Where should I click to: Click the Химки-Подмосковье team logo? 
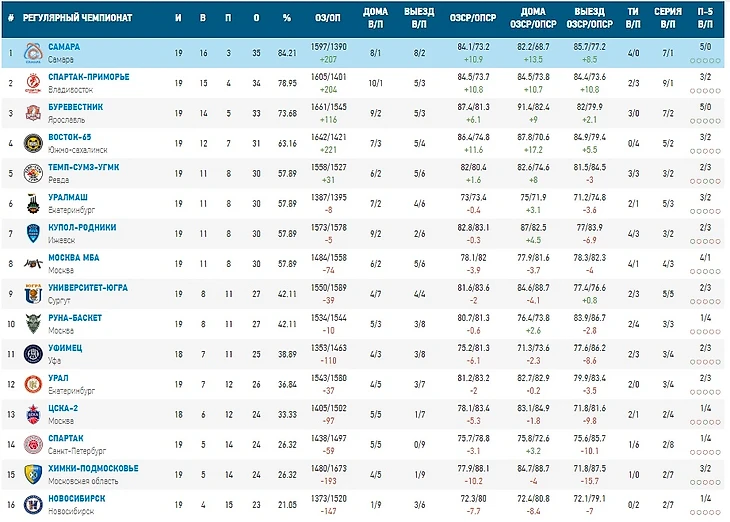coord(34,473)
